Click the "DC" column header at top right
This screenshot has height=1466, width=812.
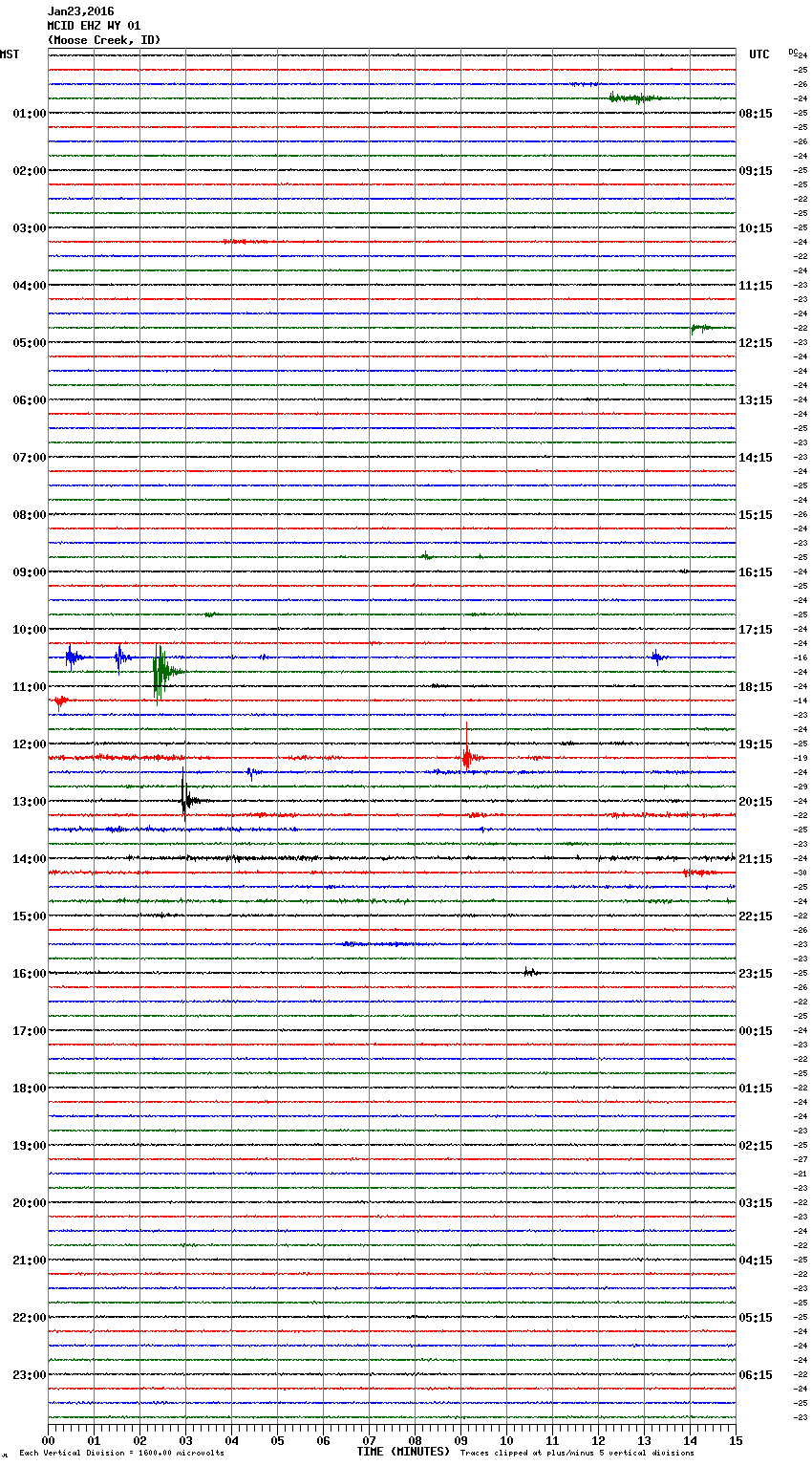coord(793,52)
